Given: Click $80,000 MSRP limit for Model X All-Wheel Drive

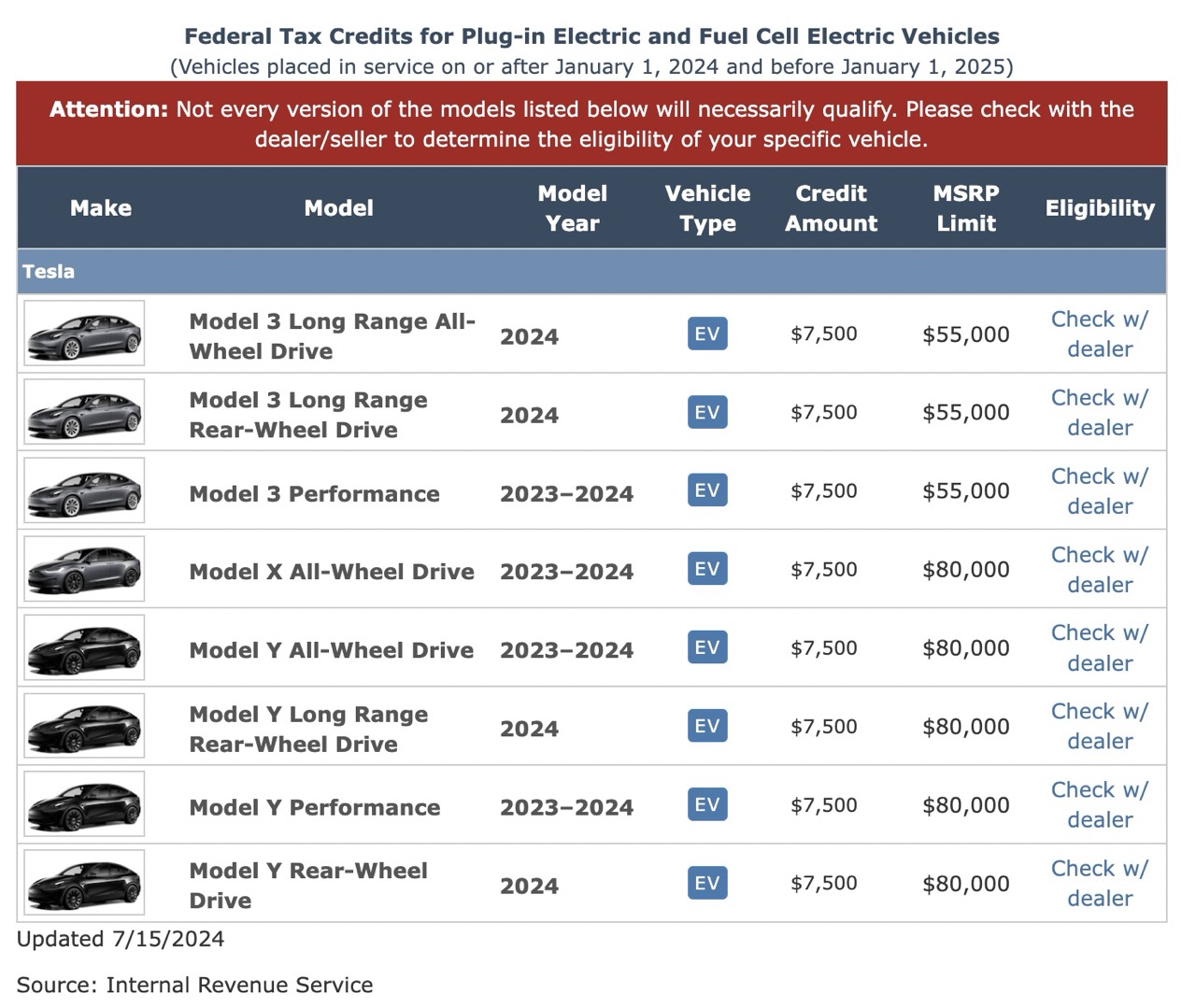Looking at the screenshot, I should coord(966,569).
